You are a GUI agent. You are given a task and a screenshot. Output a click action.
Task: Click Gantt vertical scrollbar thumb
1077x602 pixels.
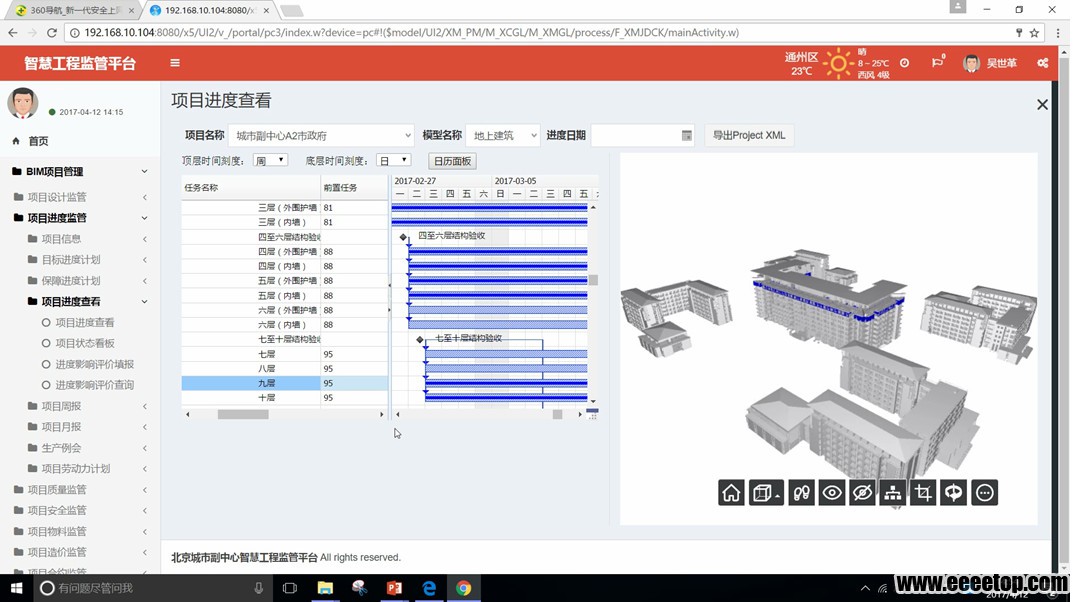pos(593,280)
